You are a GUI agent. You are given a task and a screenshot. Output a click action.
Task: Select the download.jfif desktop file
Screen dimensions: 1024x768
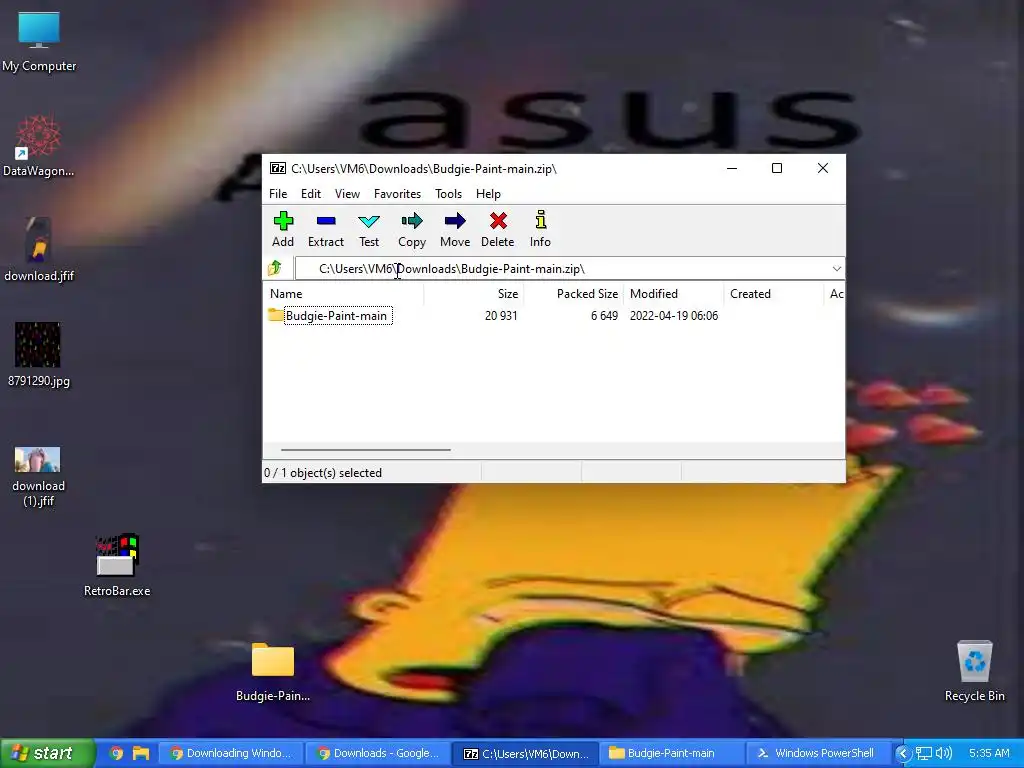(39, 250)
